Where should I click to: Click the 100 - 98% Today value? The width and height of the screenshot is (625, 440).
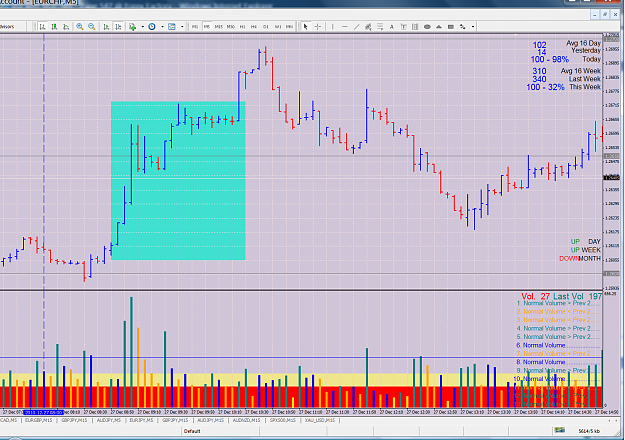549,59
